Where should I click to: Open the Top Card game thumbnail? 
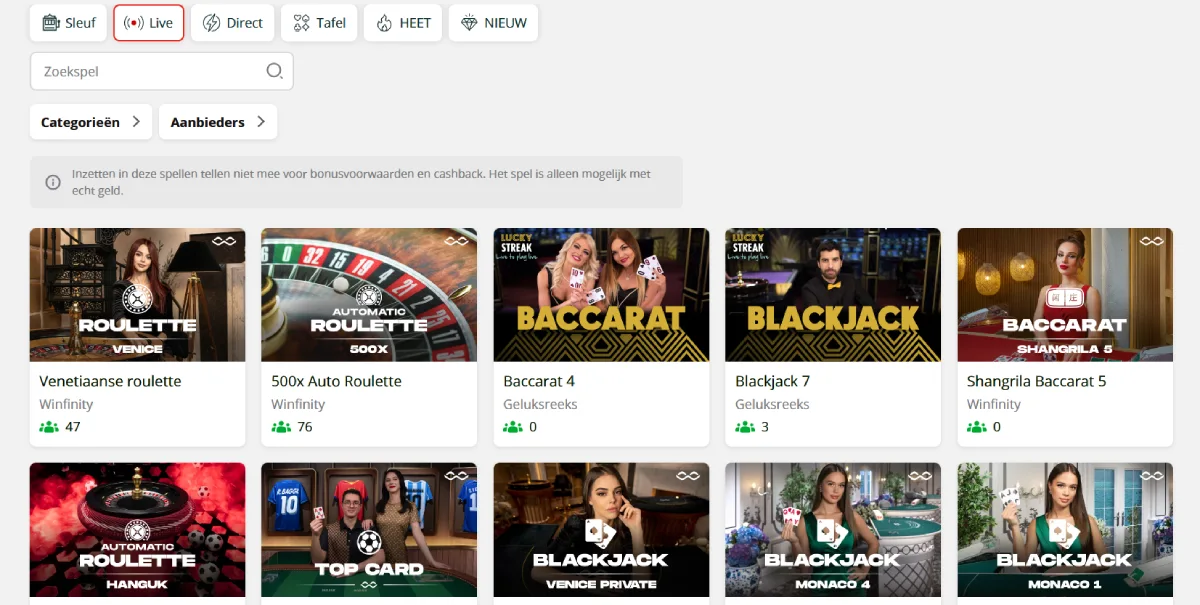pyautogui.click(x=369, y=530)
